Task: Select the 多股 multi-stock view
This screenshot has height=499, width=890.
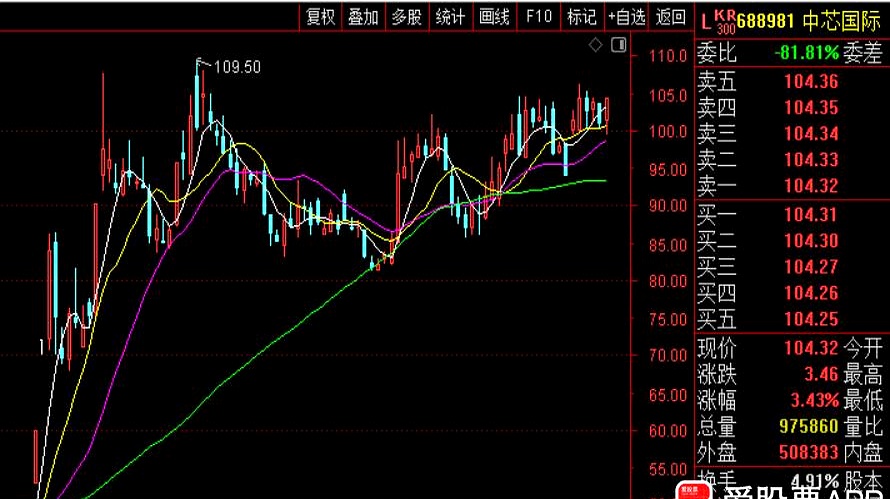Action: [x=406, y=16]
